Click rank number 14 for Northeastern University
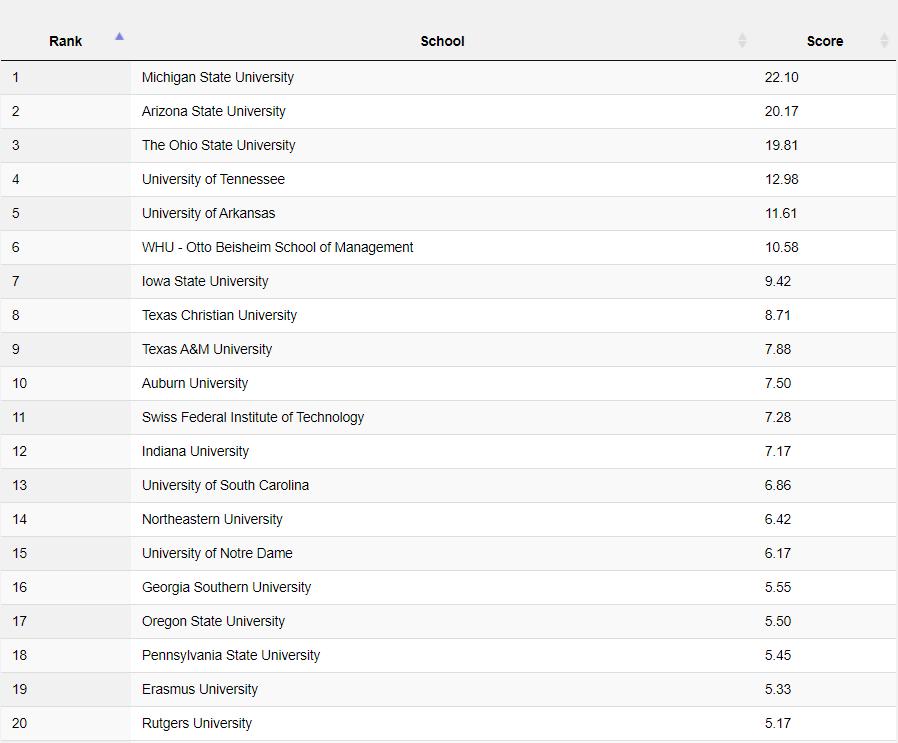 [20, 520]
